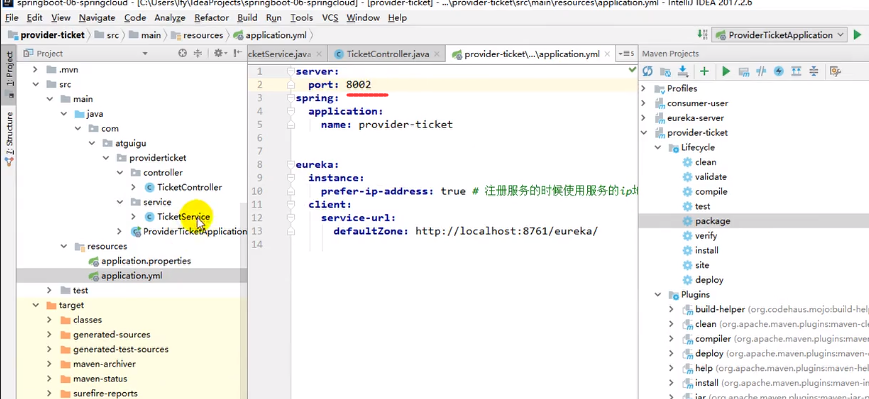The image size is (869, 399).
Task: Expand consumer-user Maven module
Action: point(643,103)
